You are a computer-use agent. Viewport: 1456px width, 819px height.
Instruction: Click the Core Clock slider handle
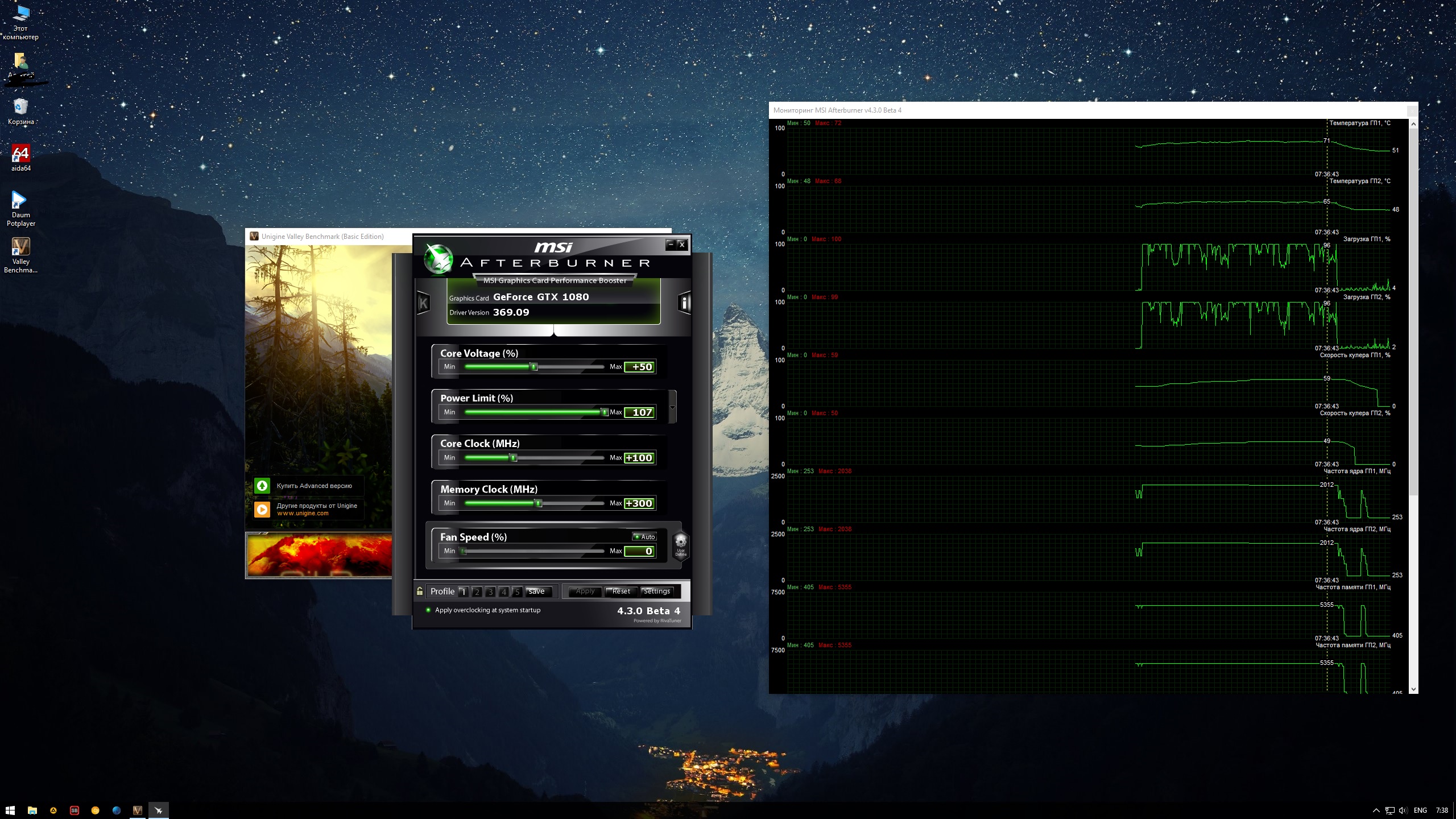point(514,458)
